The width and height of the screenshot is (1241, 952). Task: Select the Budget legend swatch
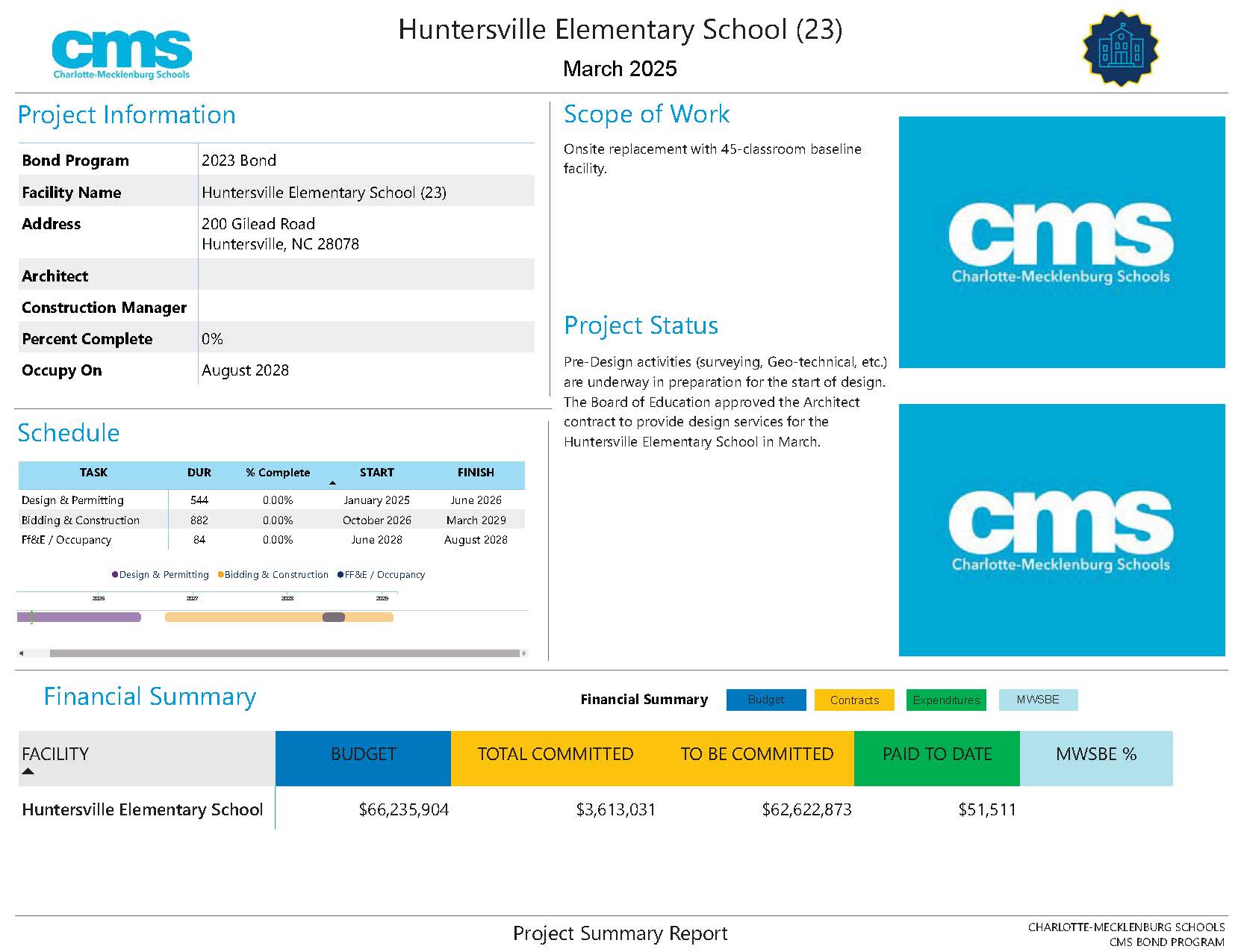coord(766,700)
